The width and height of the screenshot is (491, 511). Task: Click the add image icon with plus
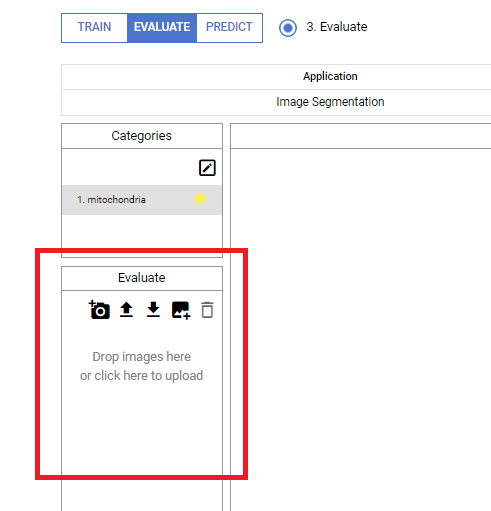181,310
